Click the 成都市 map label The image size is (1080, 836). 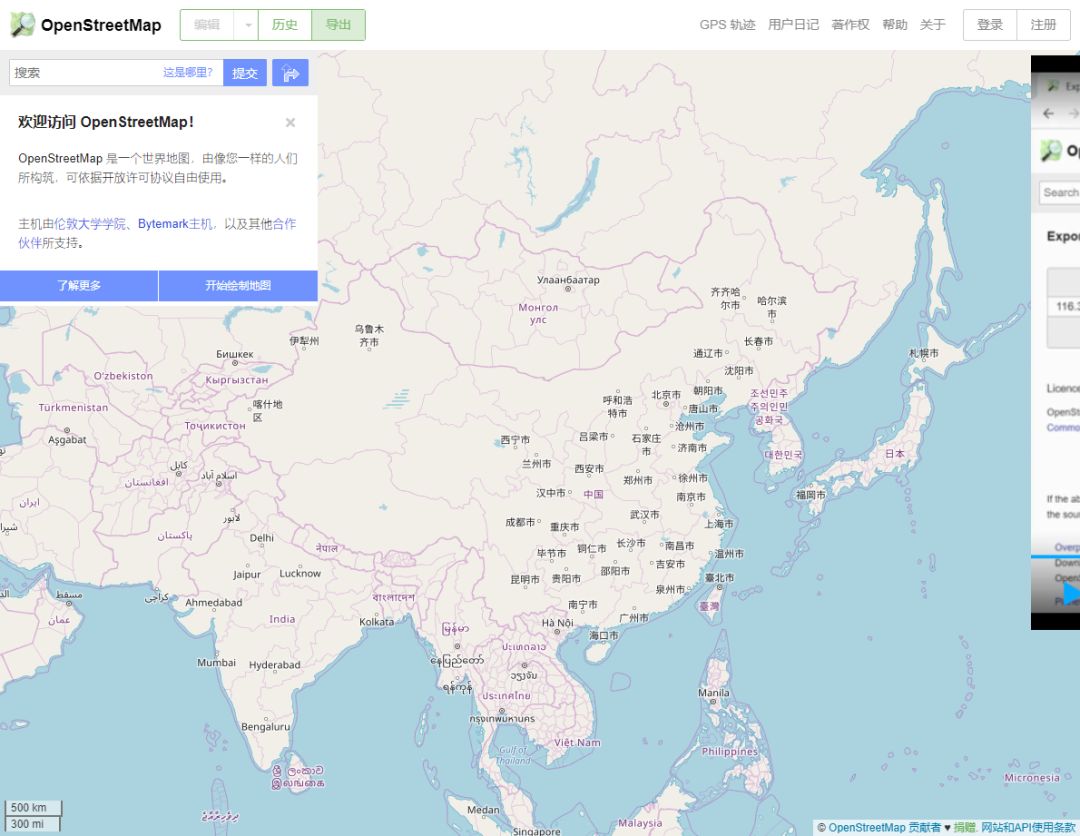(x=520, y=522)
